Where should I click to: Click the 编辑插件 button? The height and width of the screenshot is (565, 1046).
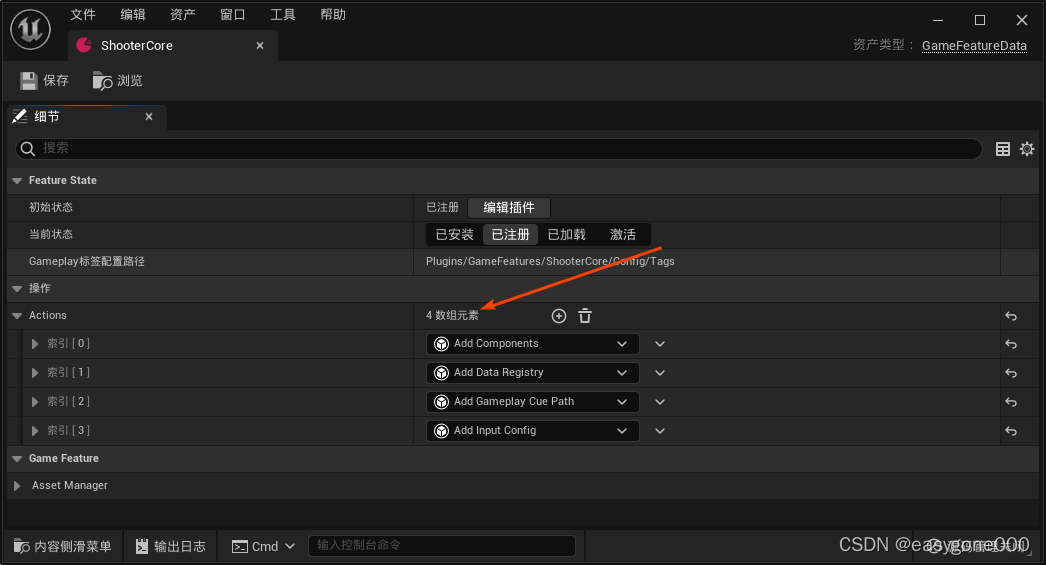509,207
